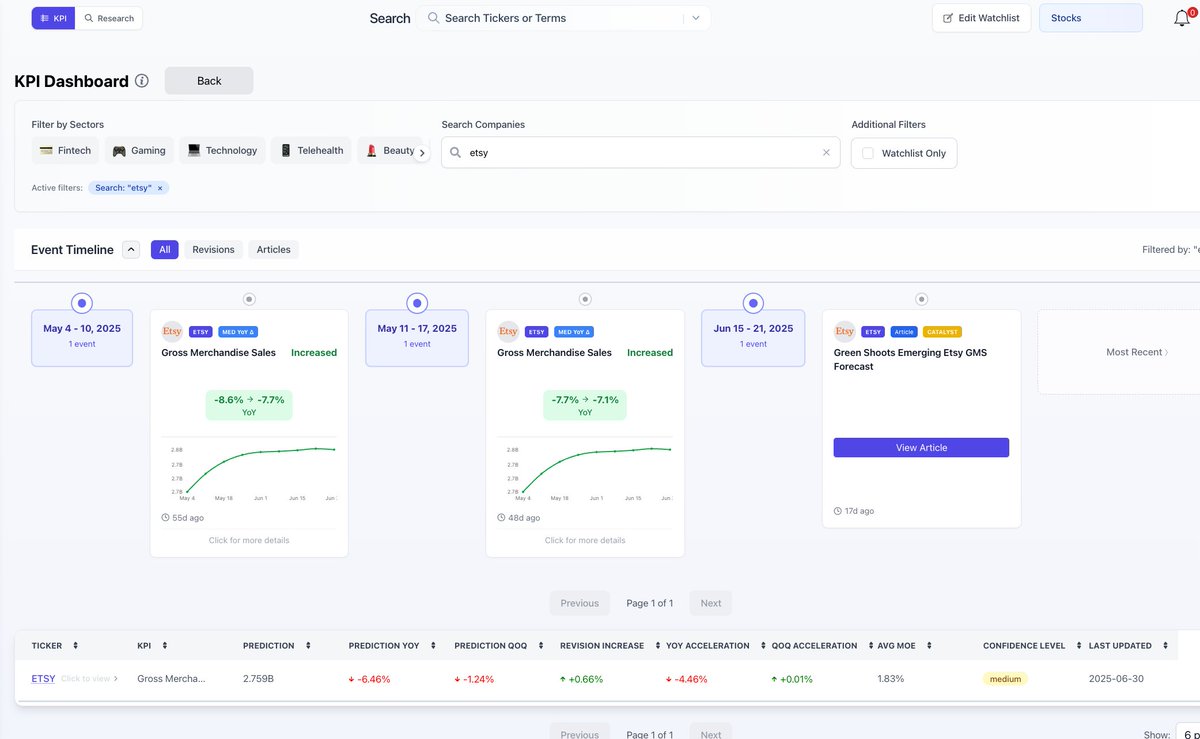Click the -8.6% → -7.7% YoY badge

pyautogui.click(x=249, y=405)
